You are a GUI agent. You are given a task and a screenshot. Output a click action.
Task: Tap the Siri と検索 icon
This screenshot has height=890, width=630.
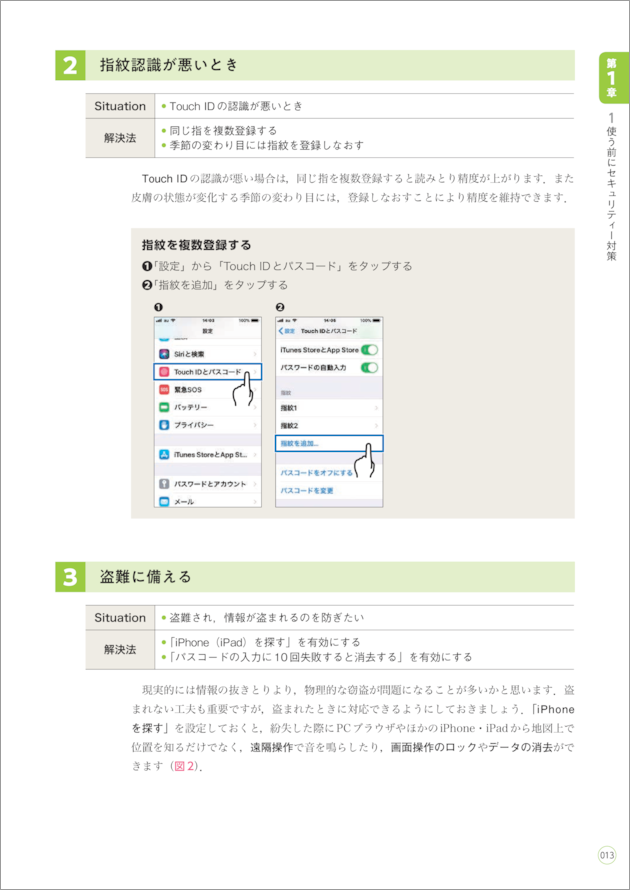click(164, 354)
